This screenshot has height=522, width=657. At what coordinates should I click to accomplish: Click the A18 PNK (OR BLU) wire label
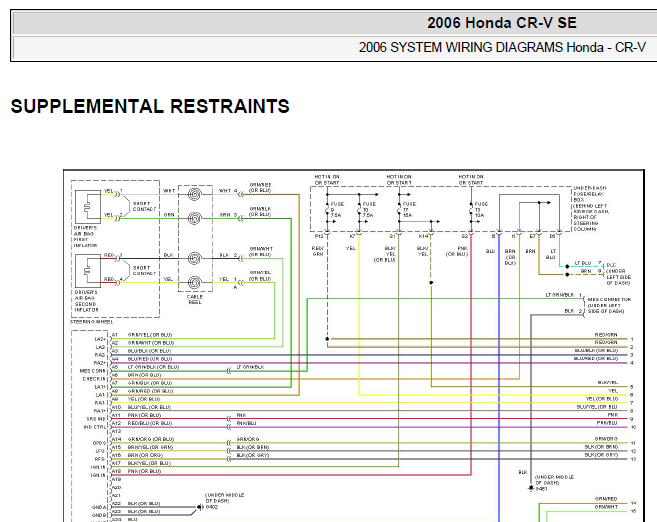pos(144,471)
